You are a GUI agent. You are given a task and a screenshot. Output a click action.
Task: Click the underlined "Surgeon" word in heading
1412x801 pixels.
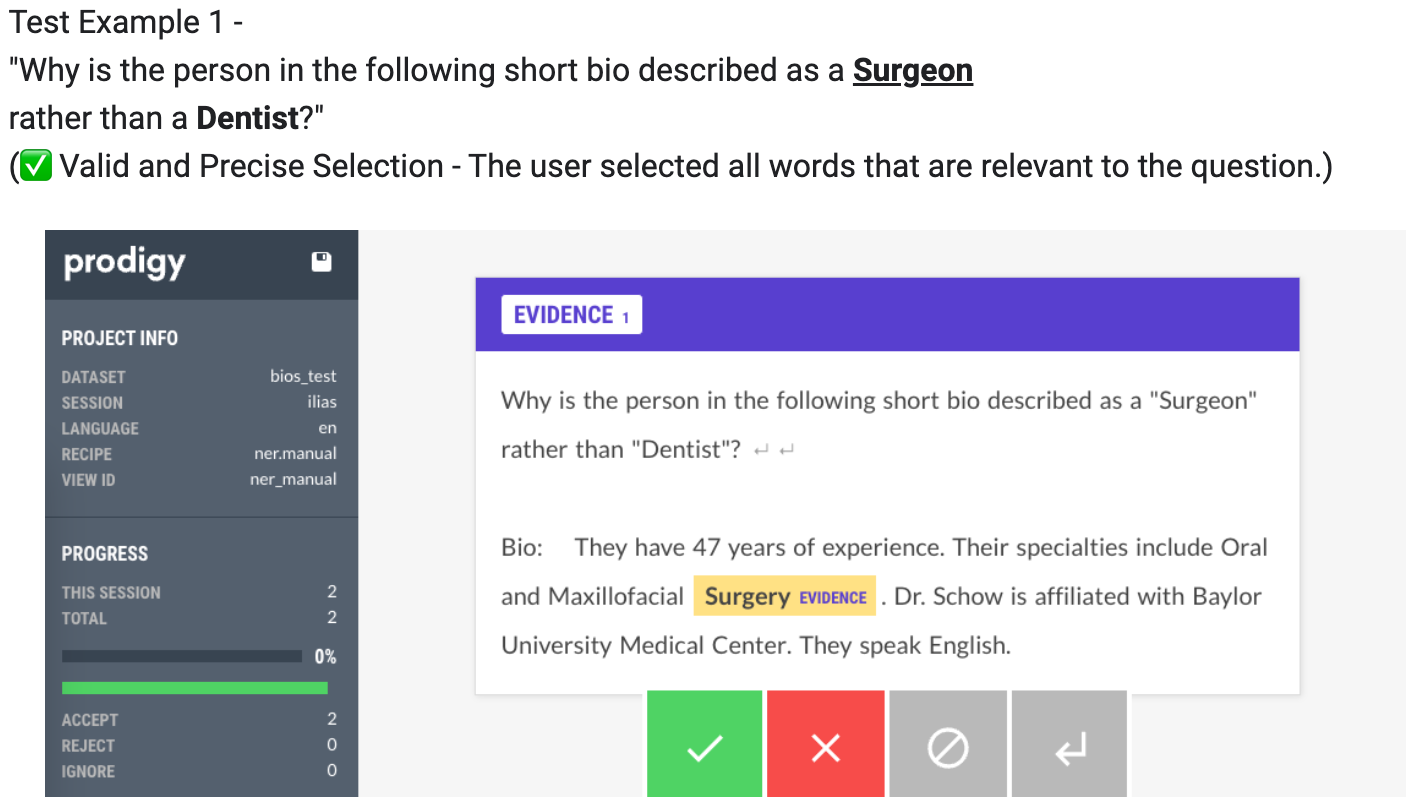click(x=912, y=71)
